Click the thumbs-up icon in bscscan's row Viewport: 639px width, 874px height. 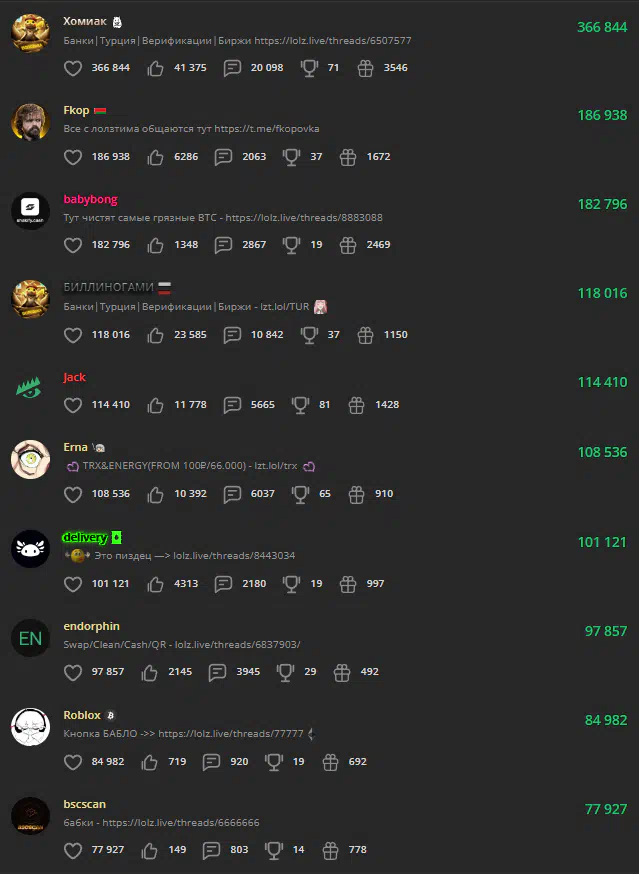pyautogui.click(x=149, y=851)
